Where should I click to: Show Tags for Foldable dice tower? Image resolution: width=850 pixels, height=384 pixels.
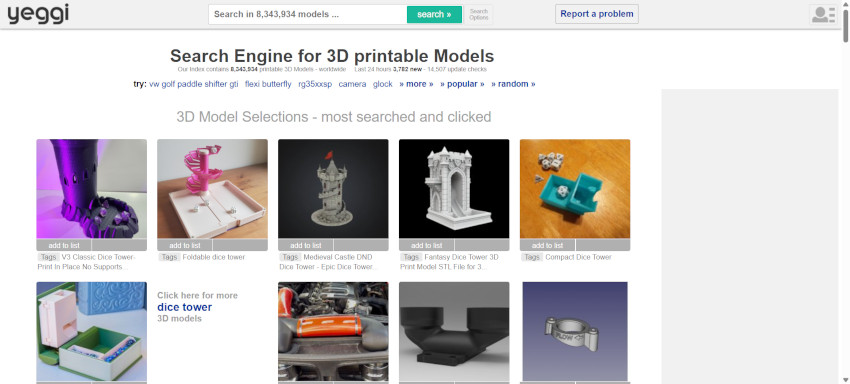(x=169, y=257)
